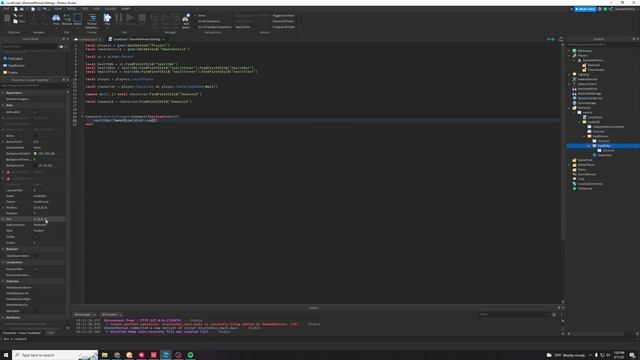Switch to the VIEW ribbon tab
The width and height of the screenshot is (640, 360).
point(96,9)
